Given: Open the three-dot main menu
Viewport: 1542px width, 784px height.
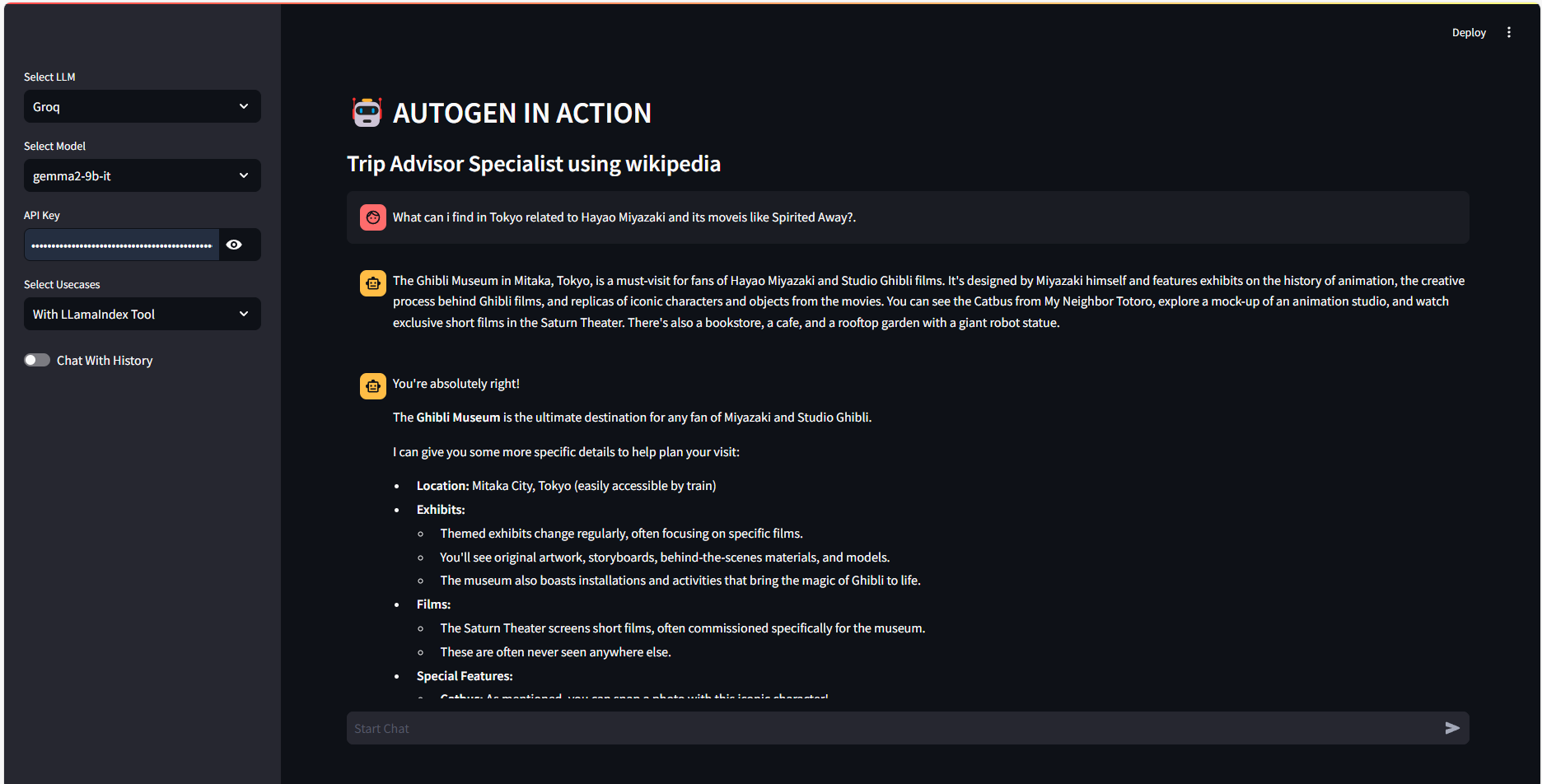Looking at the screenshot, I should click(1509, 33).
